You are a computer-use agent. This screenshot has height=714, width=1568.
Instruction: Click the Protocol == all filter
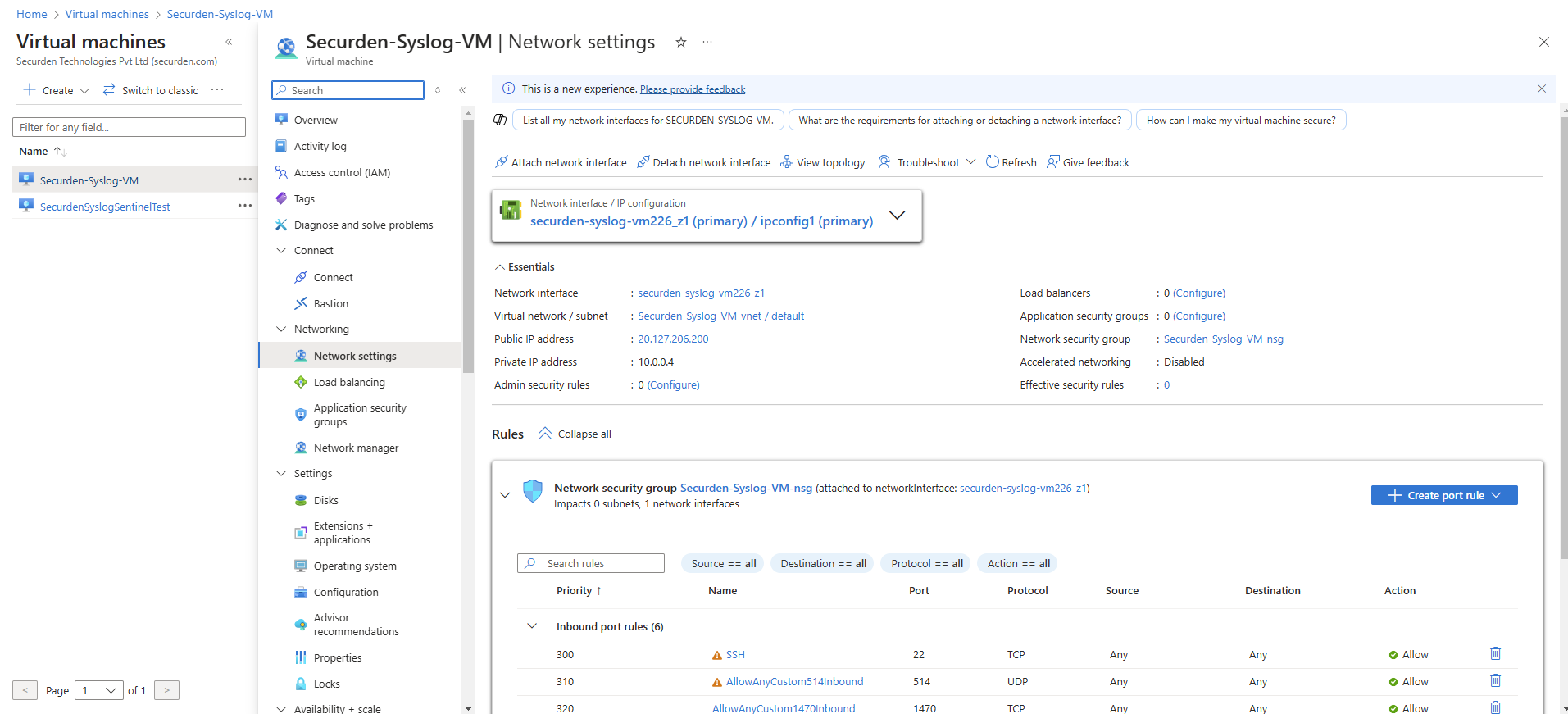click(x=926, y=563)
